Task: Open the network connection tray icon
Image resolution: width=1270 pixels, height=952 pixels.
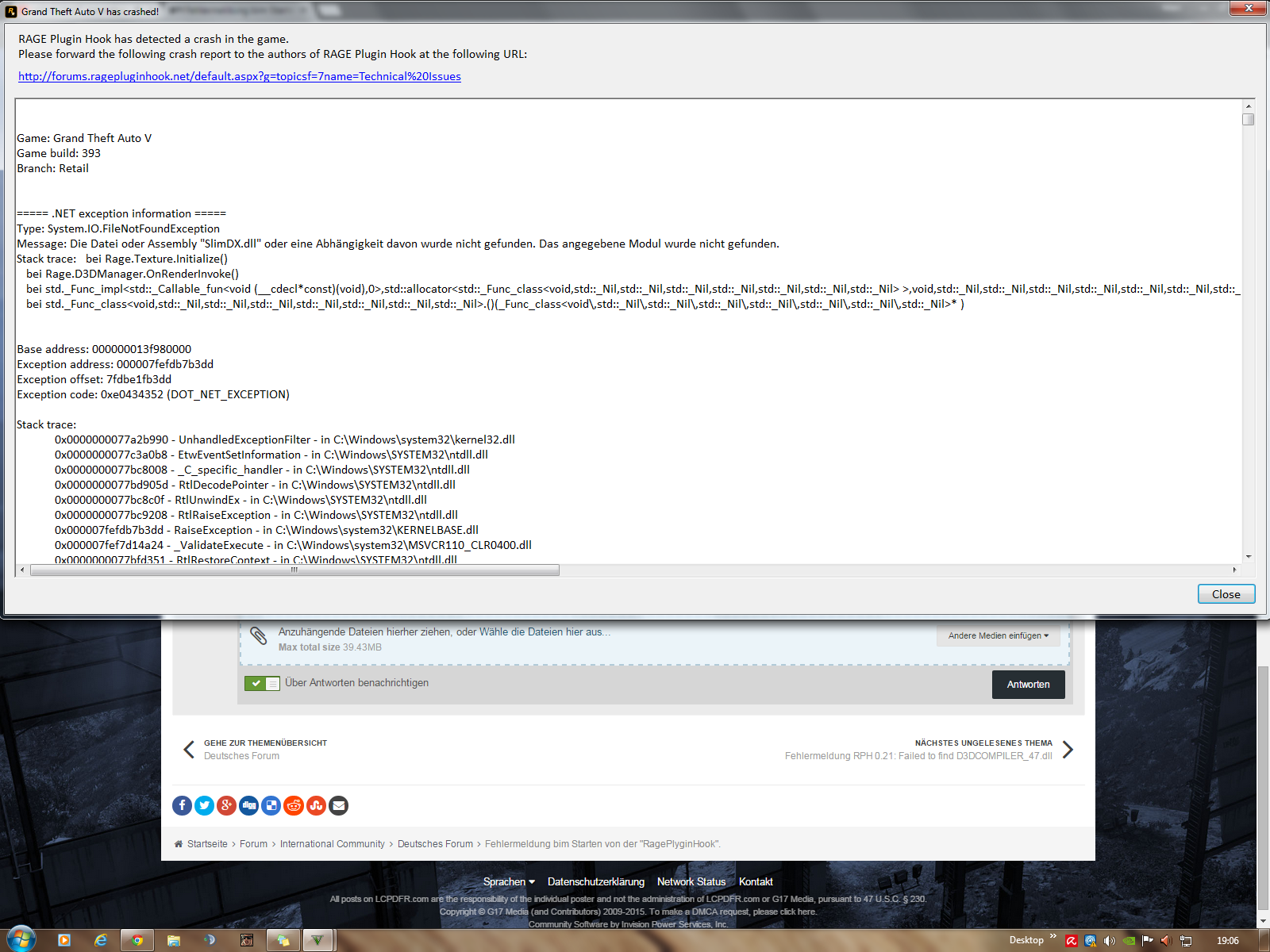Action: point(1186,941)
